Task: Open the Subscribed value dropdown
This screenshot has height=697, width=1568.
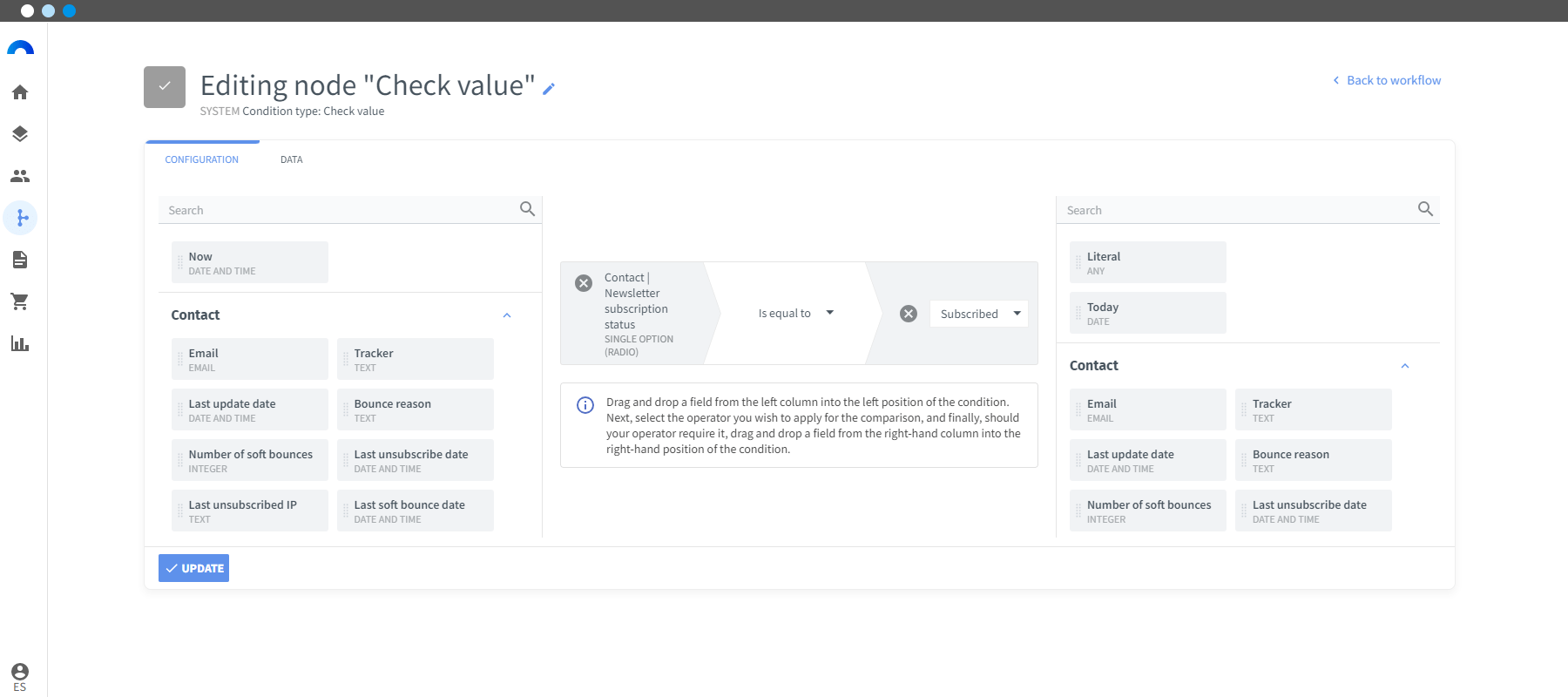Action: point(979,314)
